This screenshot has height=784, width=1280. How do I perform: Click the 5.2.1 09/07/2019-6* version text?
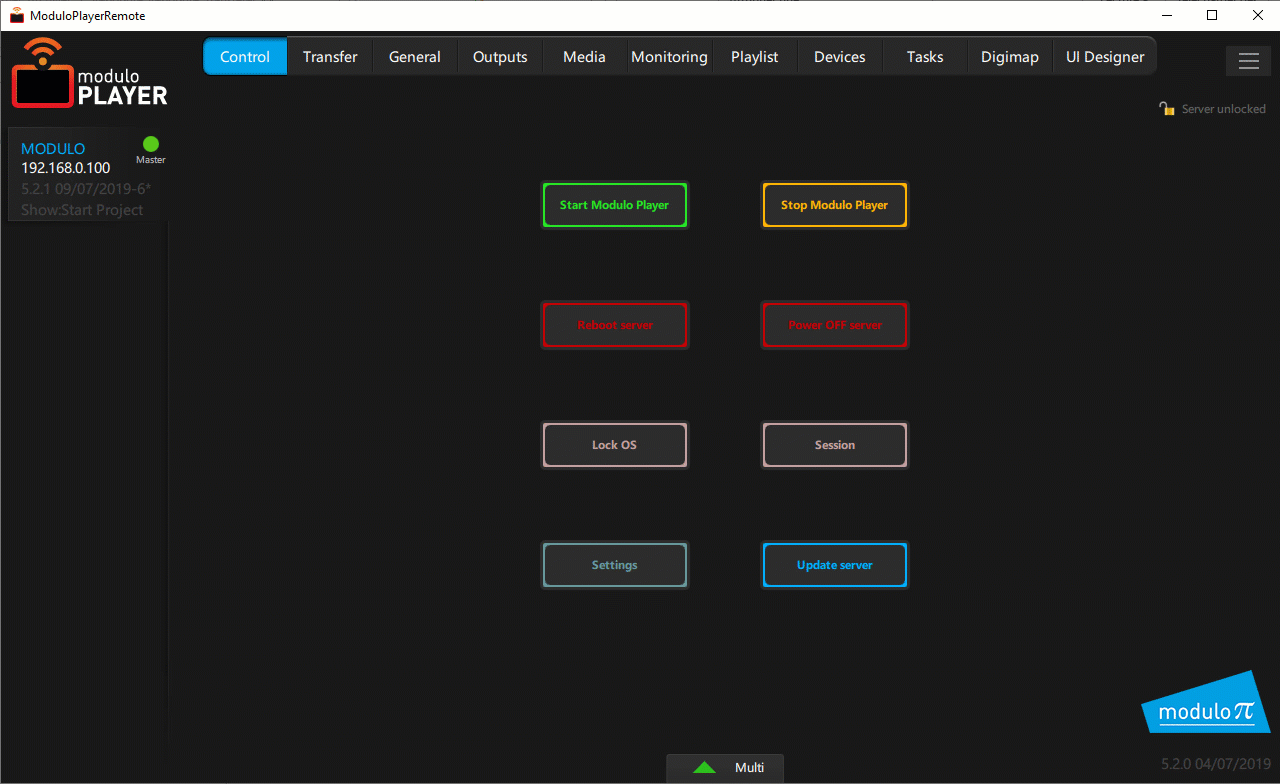click(86, 189)
